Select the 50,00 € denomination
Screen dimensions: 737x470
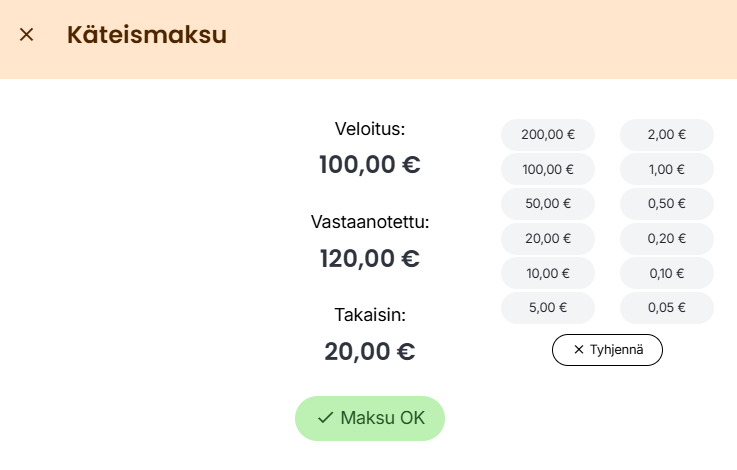547,203
